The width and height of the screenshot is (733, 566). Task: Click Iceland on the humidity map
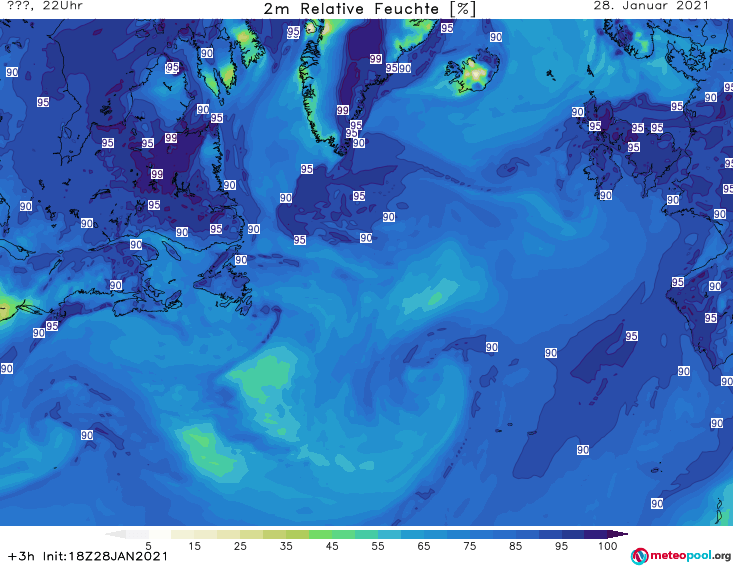point(472,73)
